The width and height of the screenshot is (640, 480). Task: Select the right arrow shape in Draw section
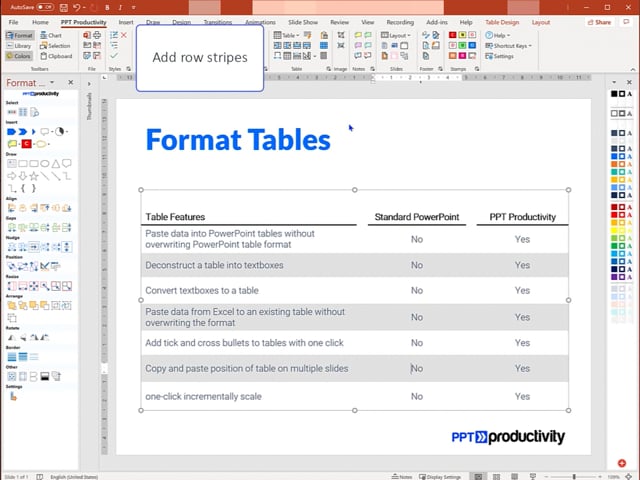click(x=11, y=176)
